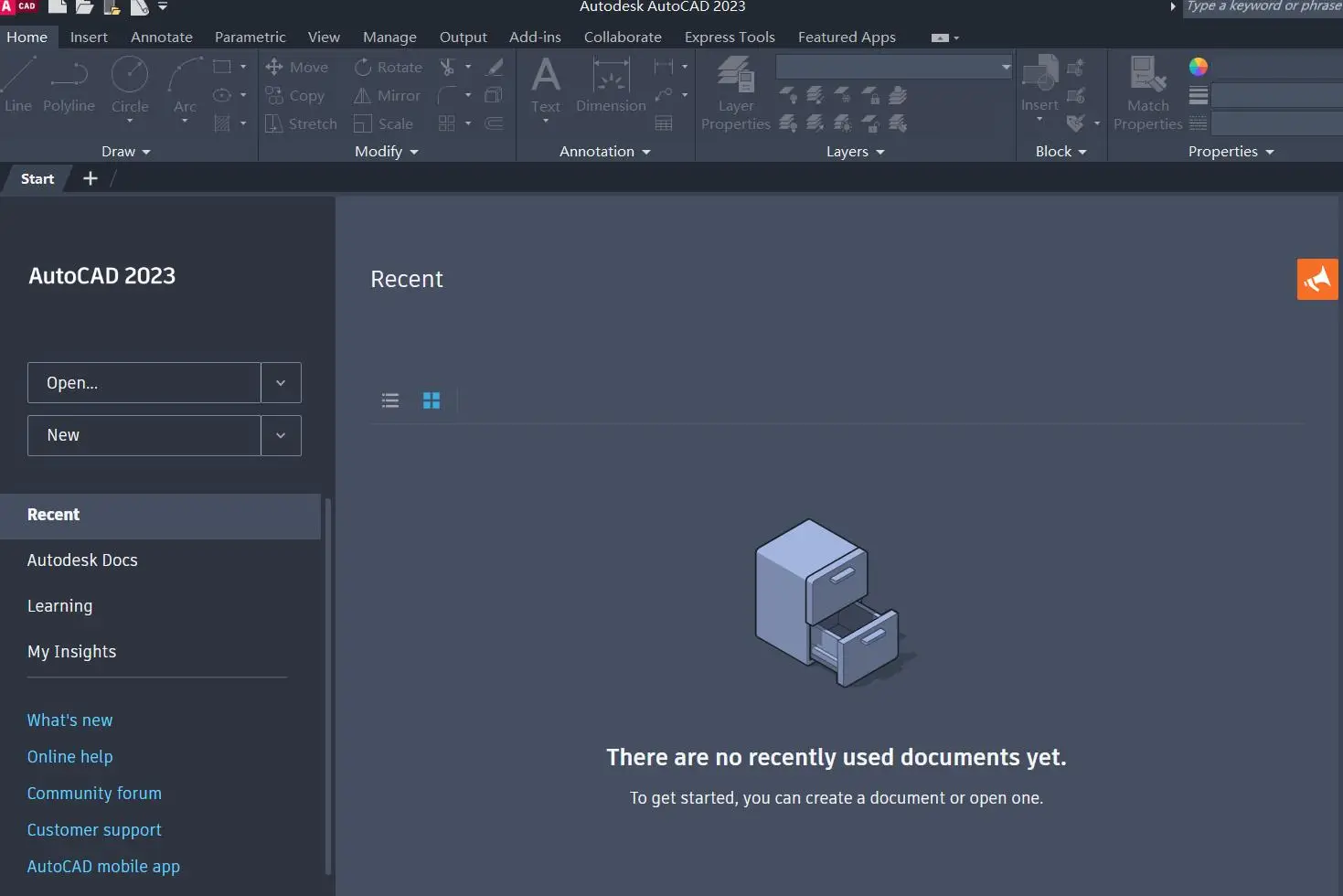Expand the New button dropdown arrow
The height and width of the screenshot is (896, 1343).
(x=281, y=436)
